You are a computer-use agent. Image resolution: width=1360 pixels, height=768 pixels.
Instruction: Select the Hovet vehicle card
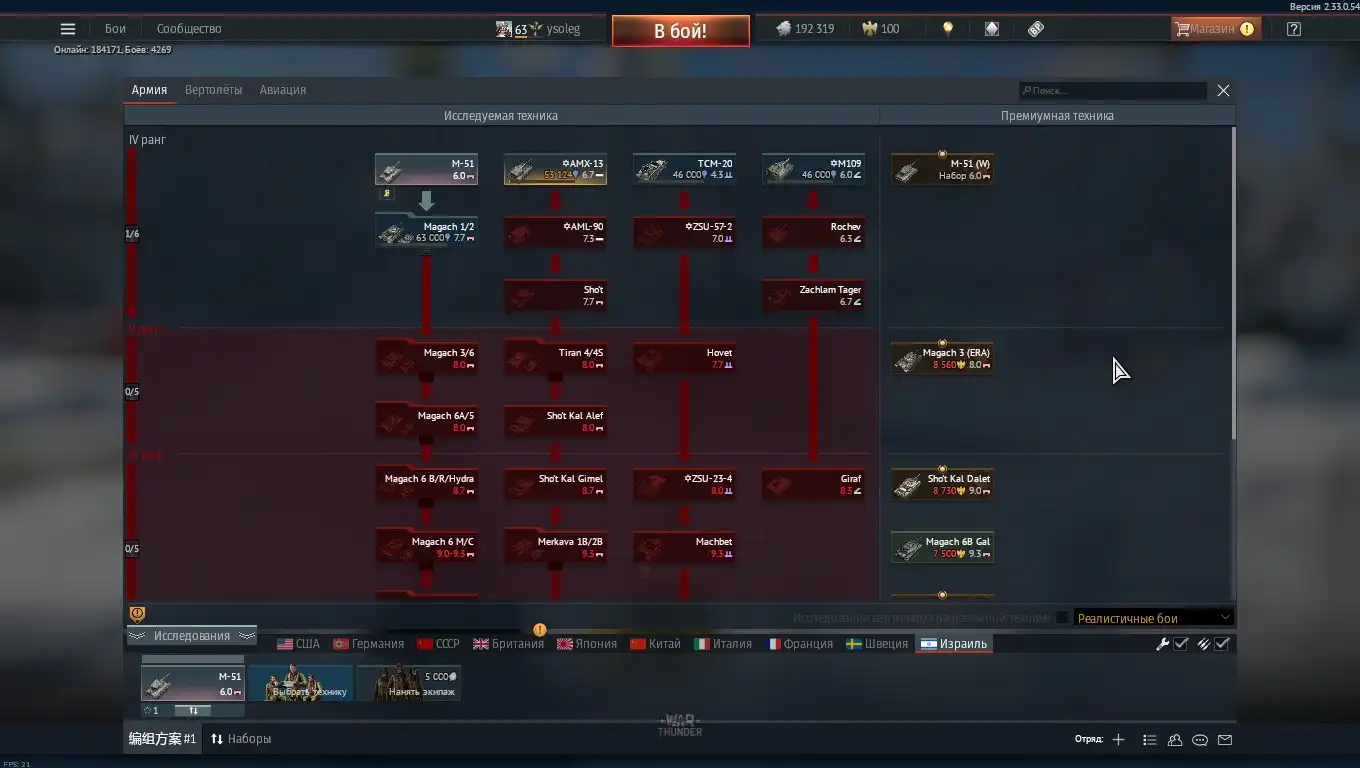(685, 358)
